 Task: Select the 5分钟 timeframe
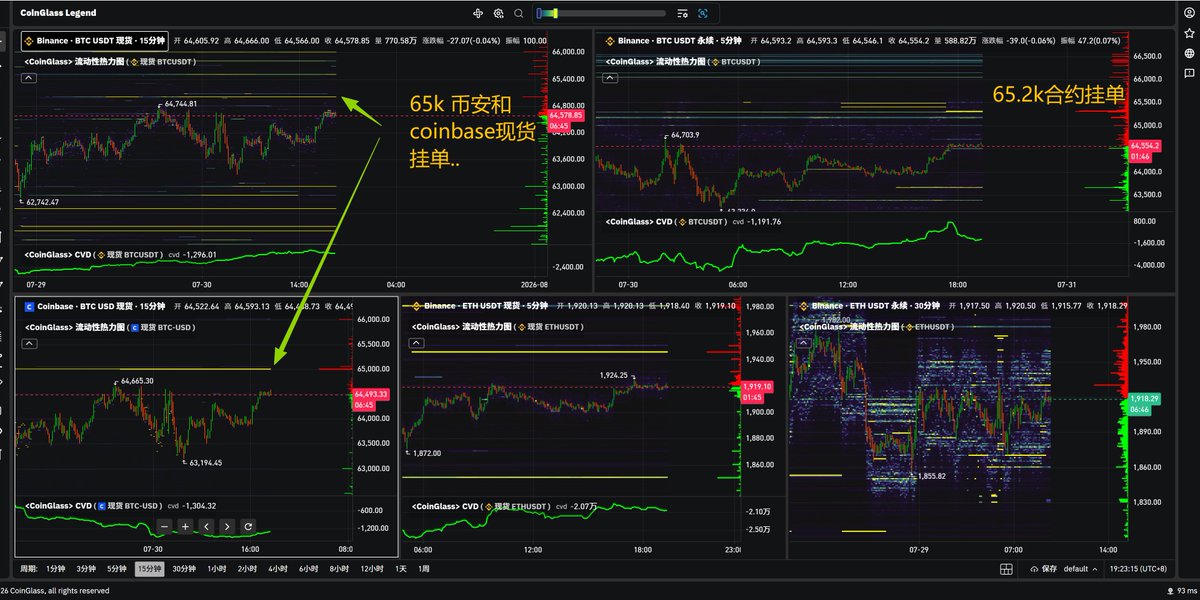[x=117, y=569]
